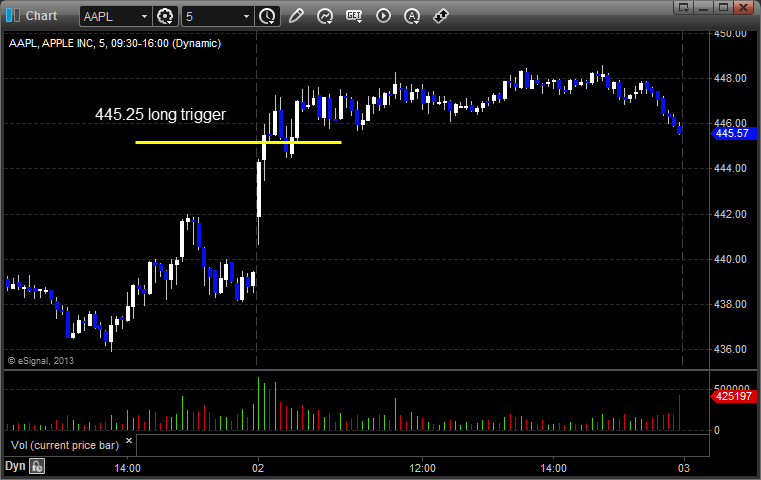The height and width of the screenshot is (480, 761).
Task: Select the yellow long trigger line
Action: pos(238,142)
